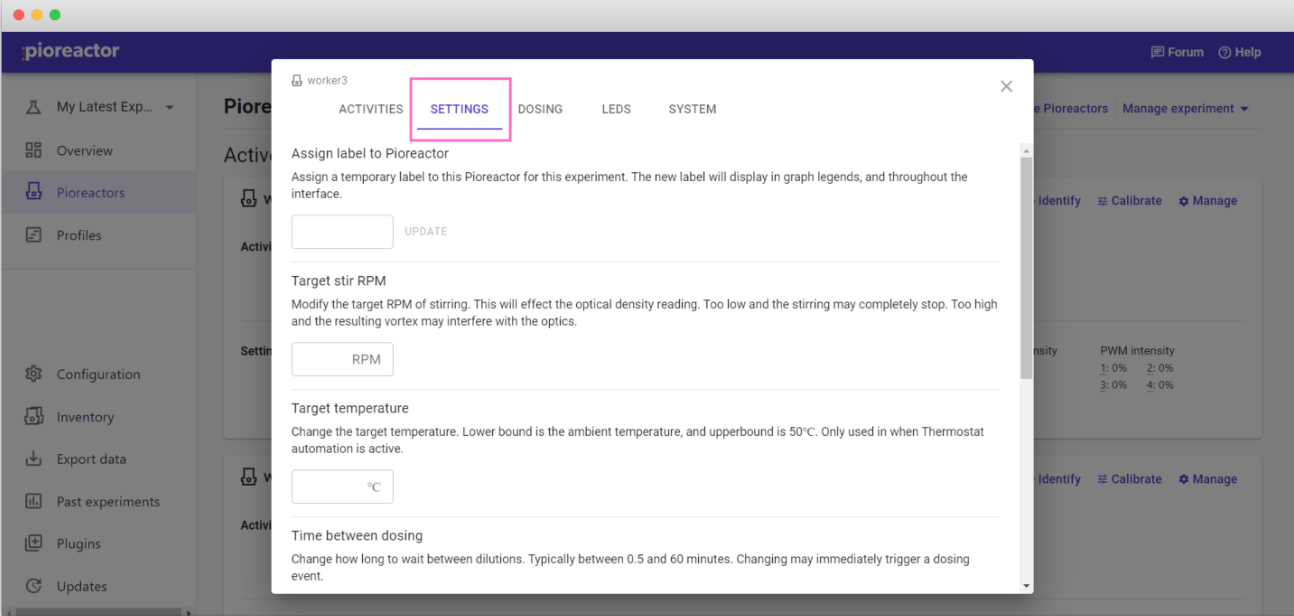Screen dimensions: 1294x616
Task: Open Plugins via its sidebar icon
Action: point(34,544)
